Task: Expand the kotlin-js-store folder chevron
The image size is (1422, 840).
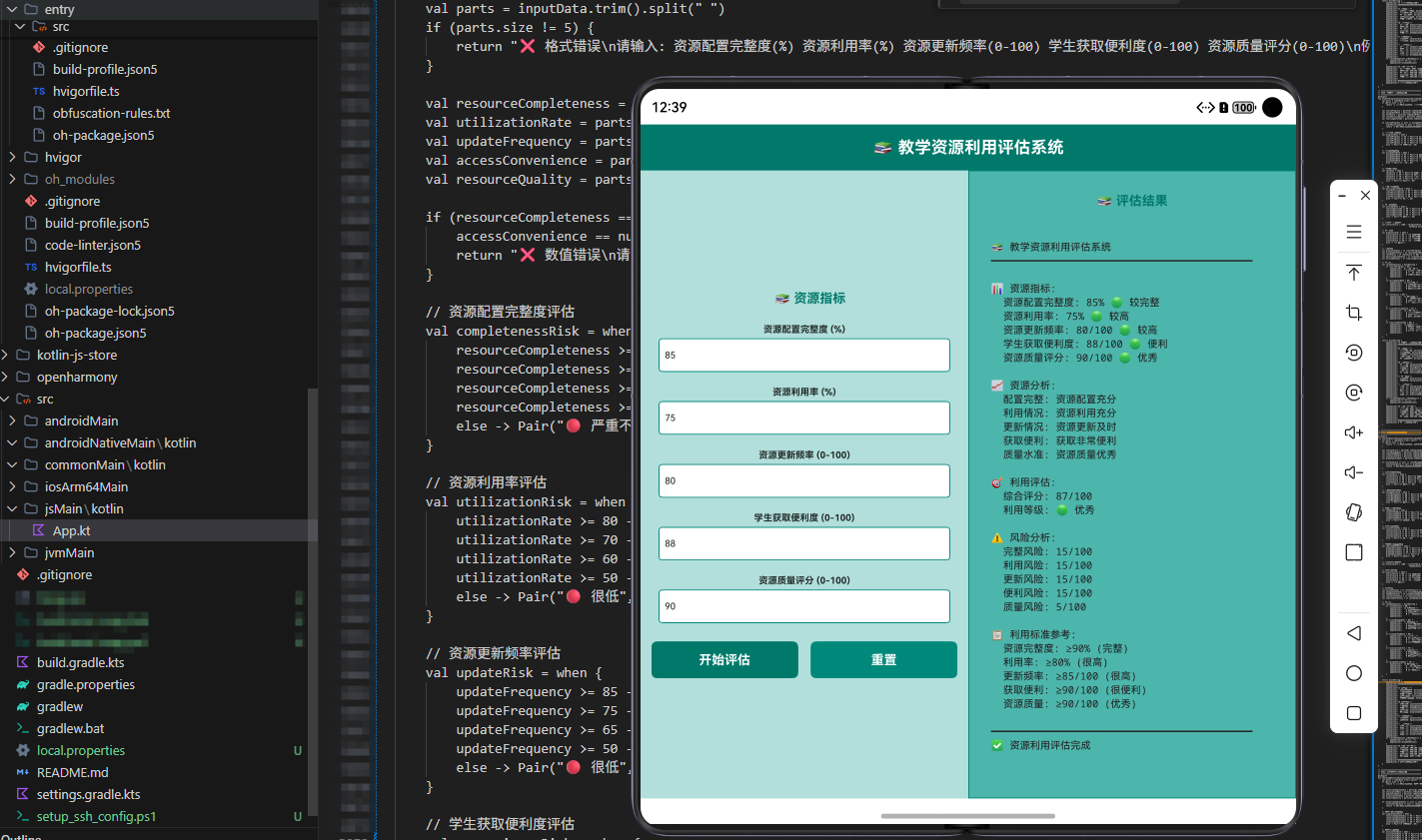Action: 5,355
